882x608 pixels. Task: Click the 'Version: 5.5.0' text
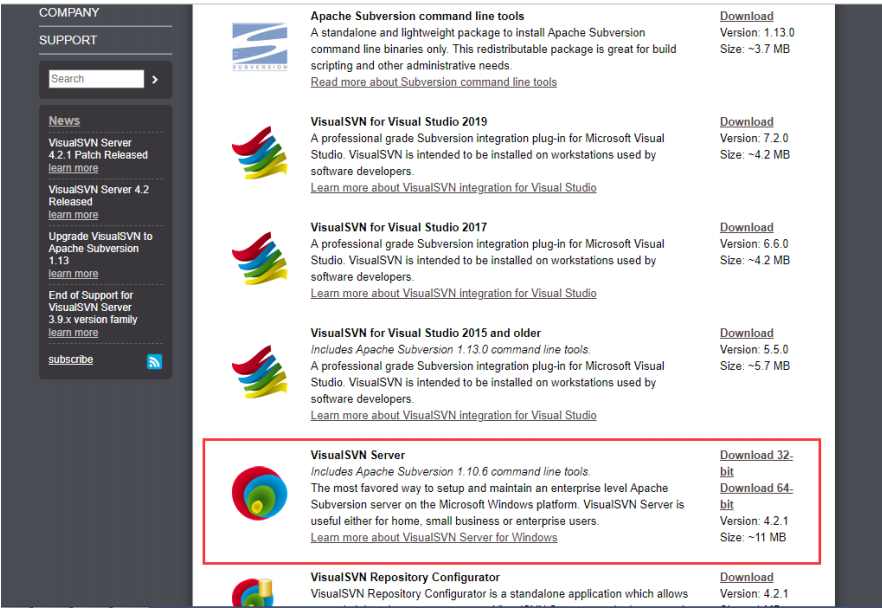[754, 350]
